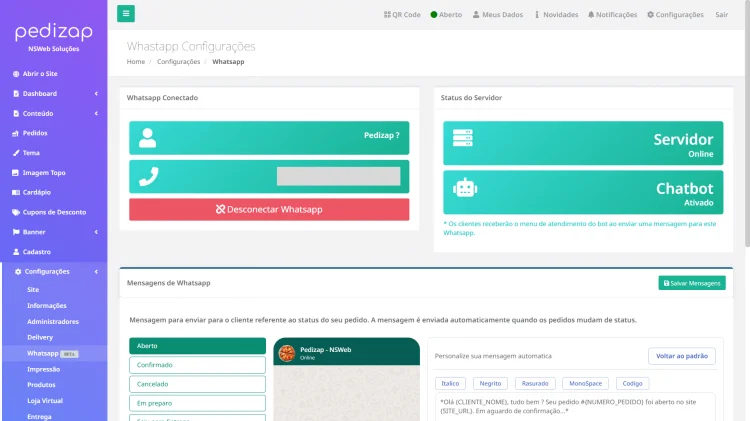Open Configurações gear in top bar
Image resolution: width=750 pixels, height=421 pixels.
651,15
